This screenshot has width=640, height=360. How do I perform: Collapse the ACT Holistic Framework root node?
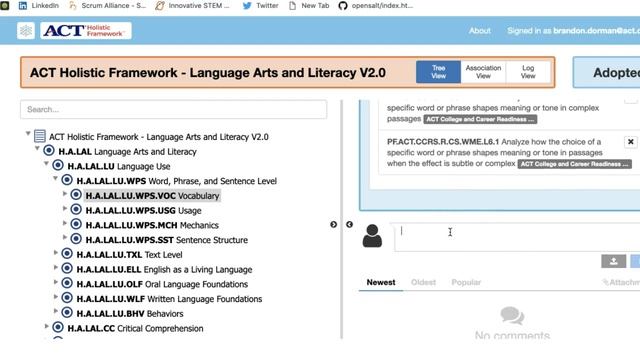pos(28,133)
